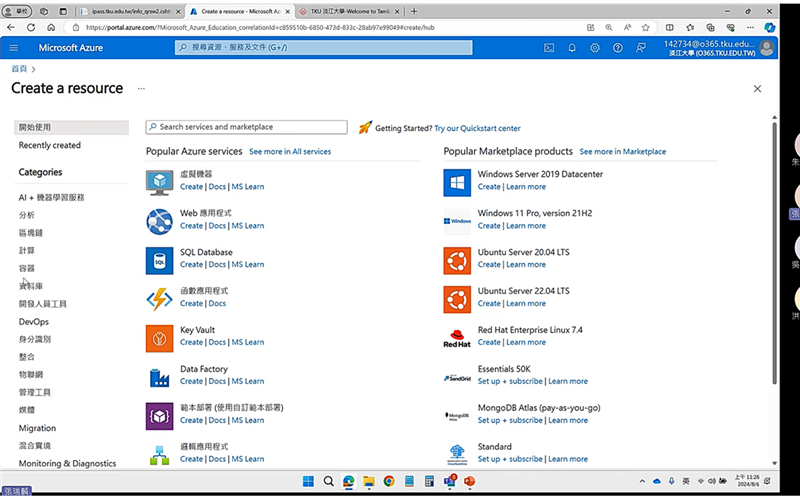Open Cloud Shell from the top bar
Screen dimensions: 800x499
pos(549,47)
